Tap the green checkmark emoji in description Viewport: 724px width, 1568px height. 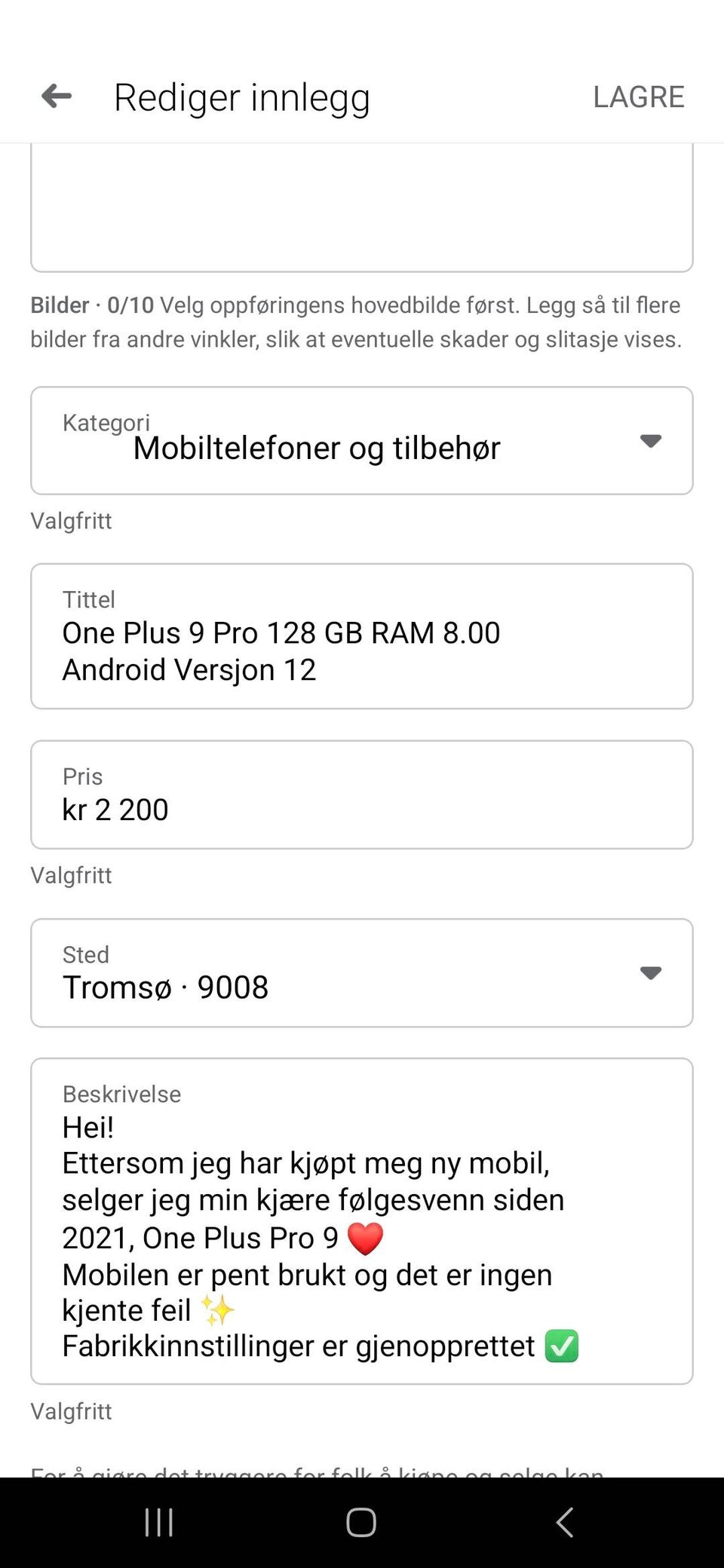click(x=562, y=1346)
